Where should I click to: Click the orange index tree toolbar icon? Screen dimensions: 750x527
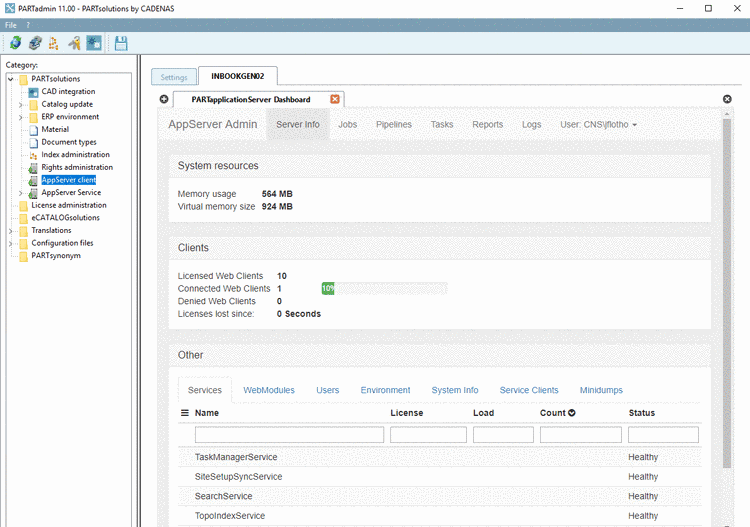[54, 43]
